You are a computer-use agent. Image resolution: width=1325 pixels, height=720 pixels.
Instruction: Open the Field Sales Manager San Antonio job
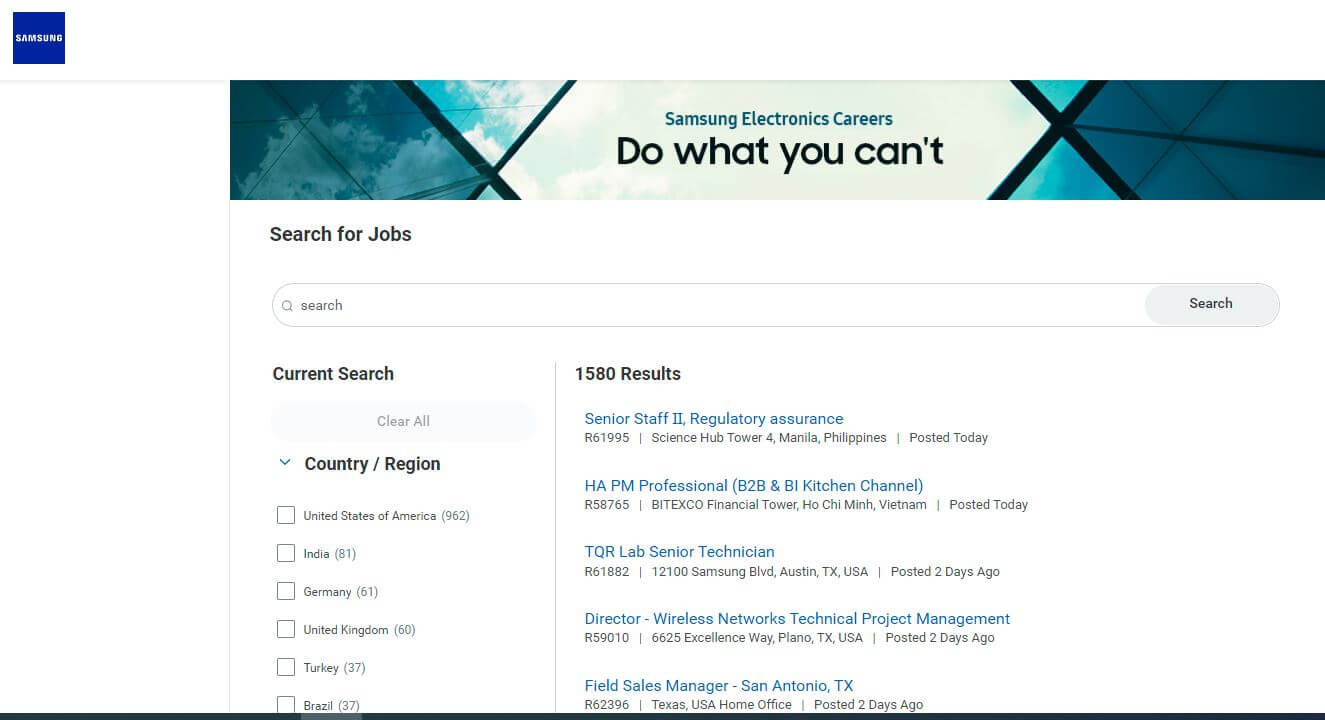pyautogui.click(x=718, y=685)
